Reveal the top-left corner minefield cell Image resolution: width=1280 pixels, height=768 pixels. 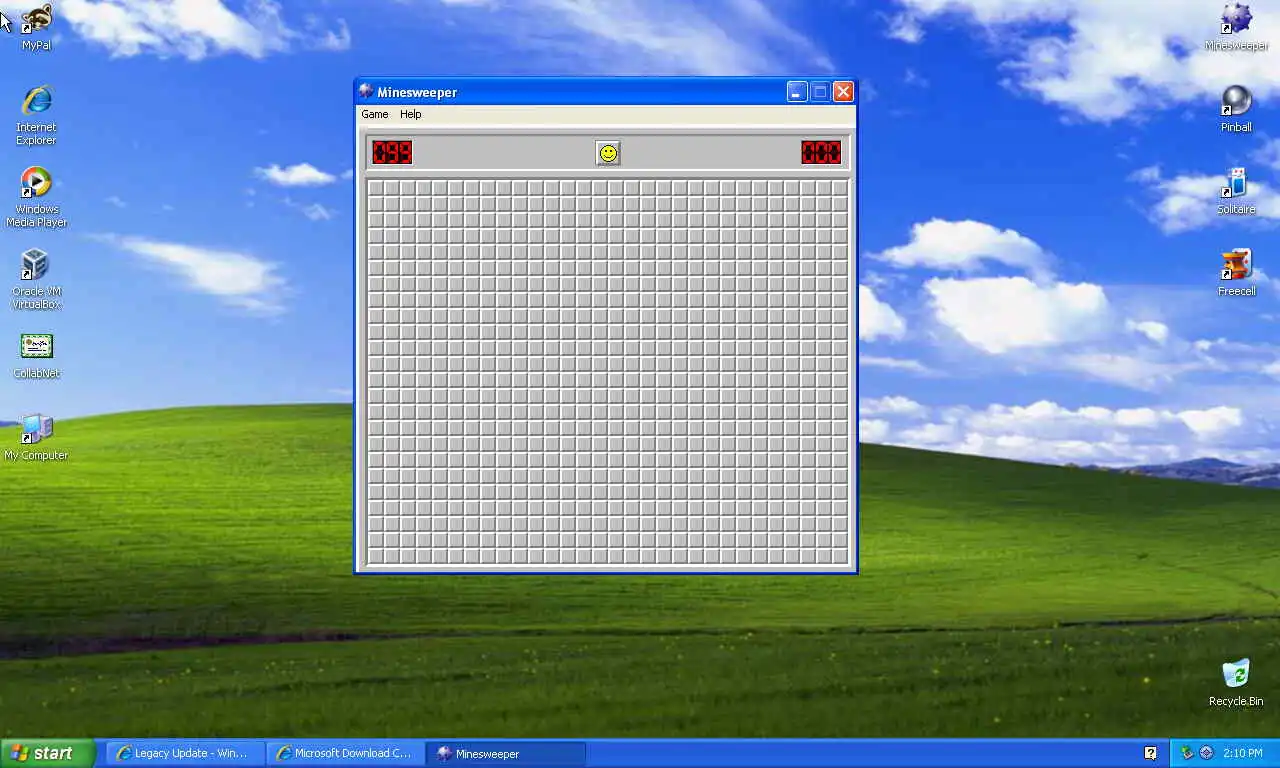click(x=376, y=189)
